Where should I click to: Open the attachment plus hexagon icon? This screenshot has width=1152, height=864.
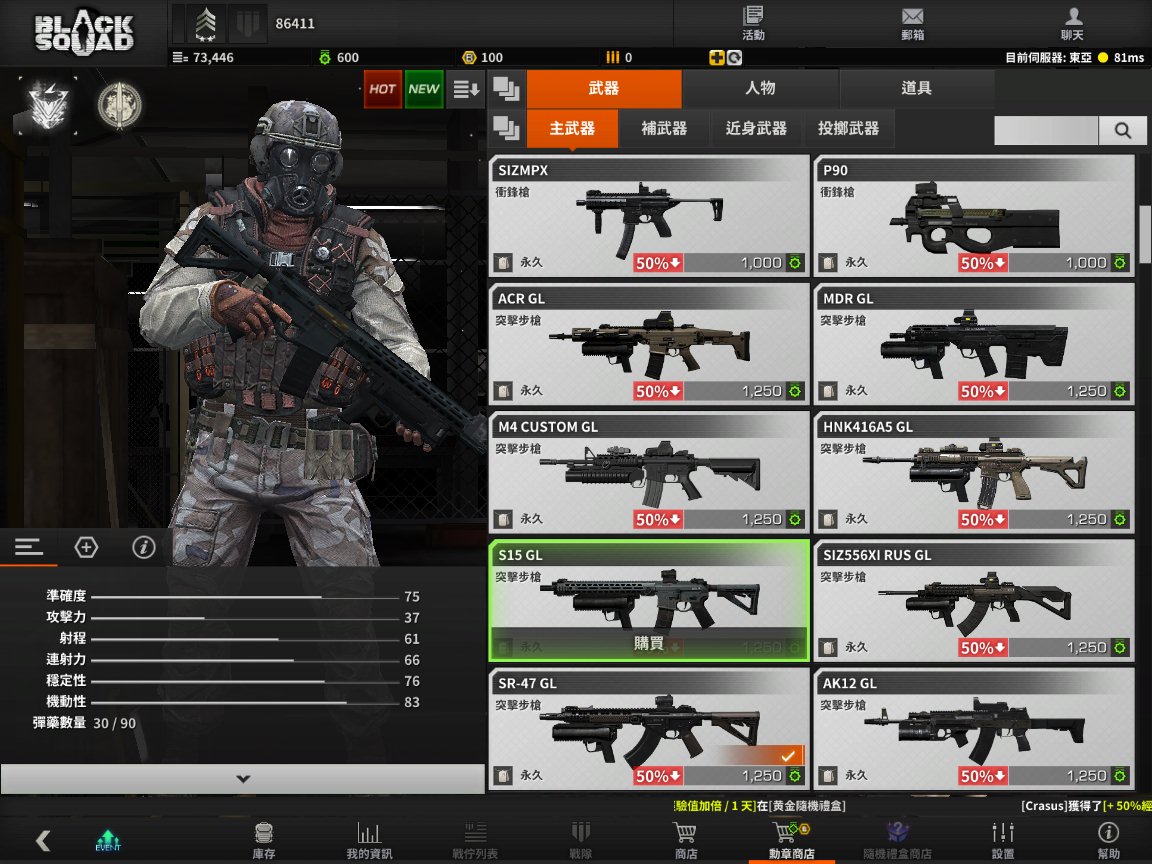[x=86, y=547]
